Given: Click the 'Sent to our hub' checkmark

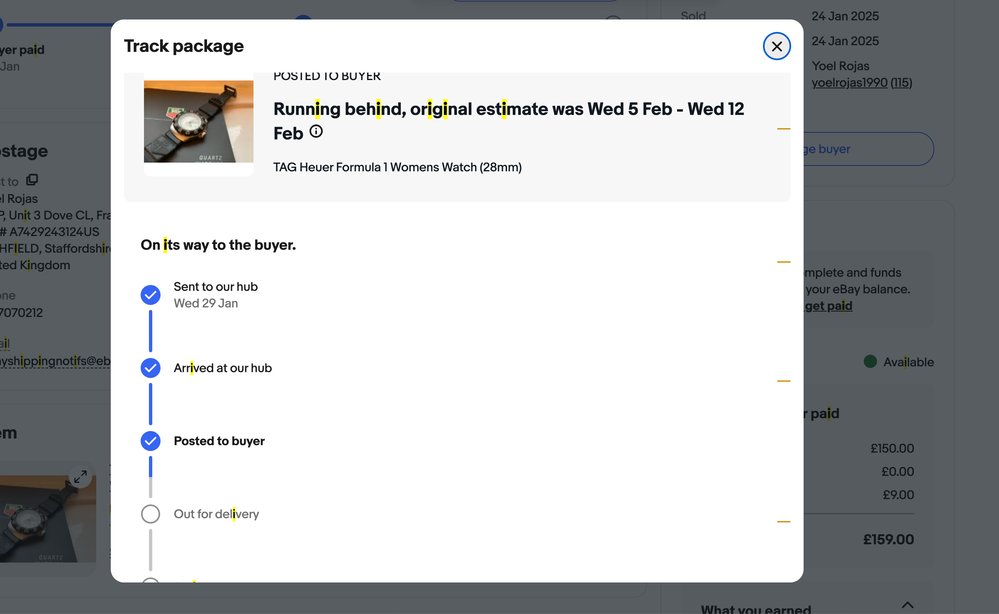Looking at the screenshot, I should (x=150, y=295).
